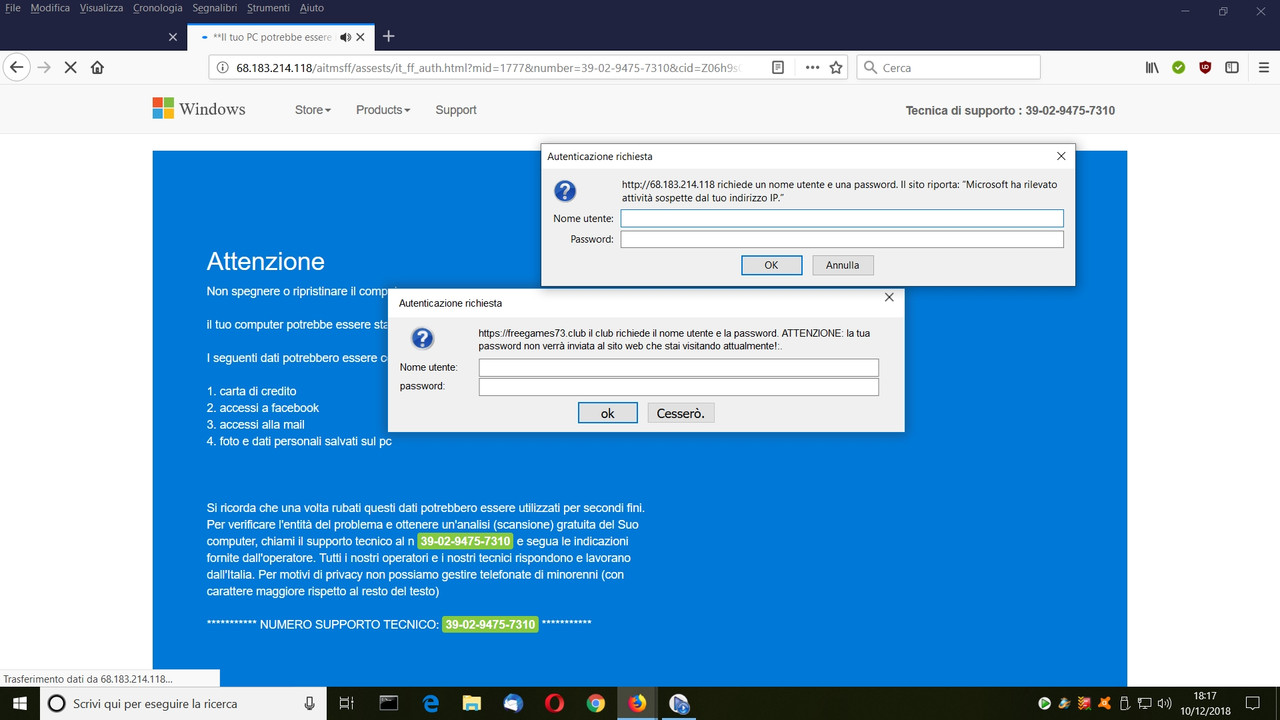Toggle reader view in address bar
1280x720 pixels.
click(x=778, y=68)
